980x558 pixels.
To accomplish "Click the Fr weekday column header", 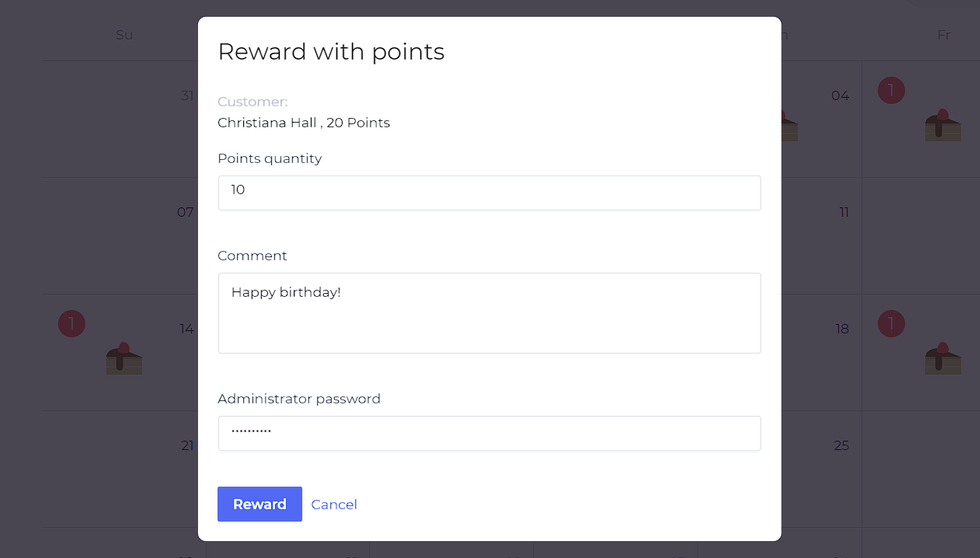I will pos(944,35).
